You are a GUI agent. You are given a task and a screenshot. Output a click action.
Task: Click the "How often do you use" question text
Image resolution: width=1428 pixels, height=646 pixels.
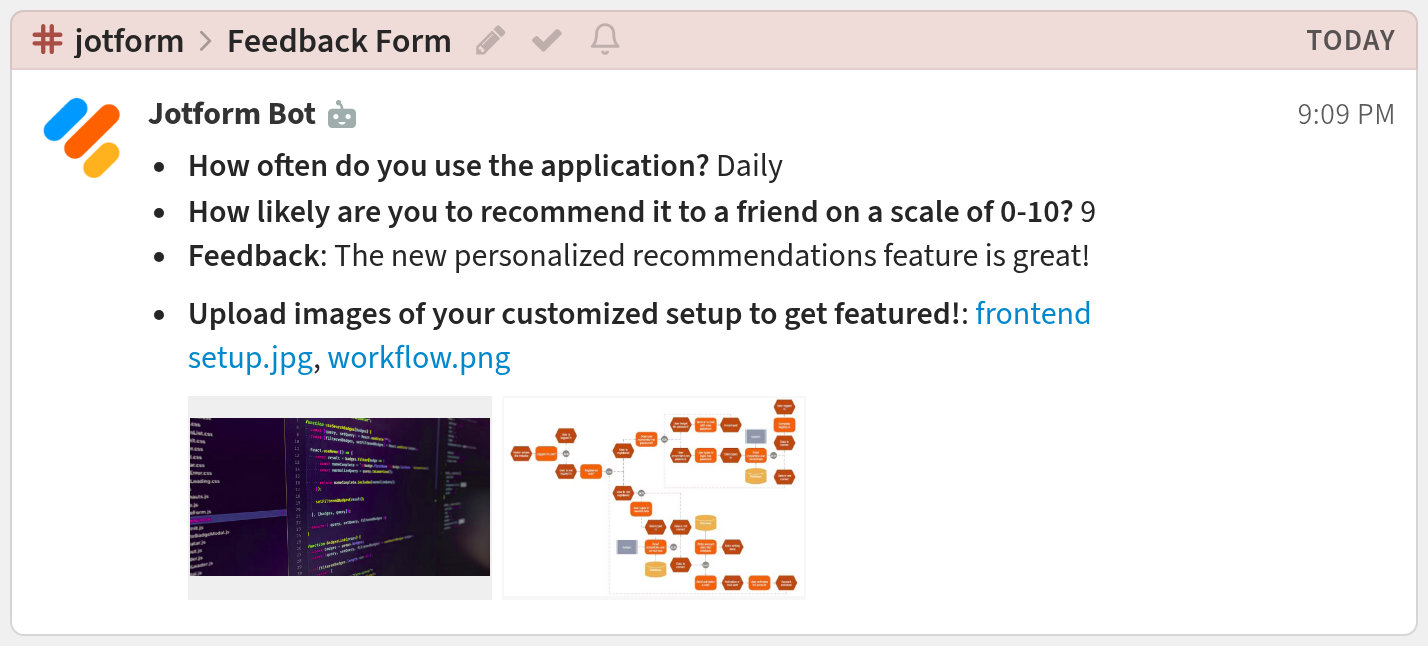pyautogui.click(x=449, y=166)
